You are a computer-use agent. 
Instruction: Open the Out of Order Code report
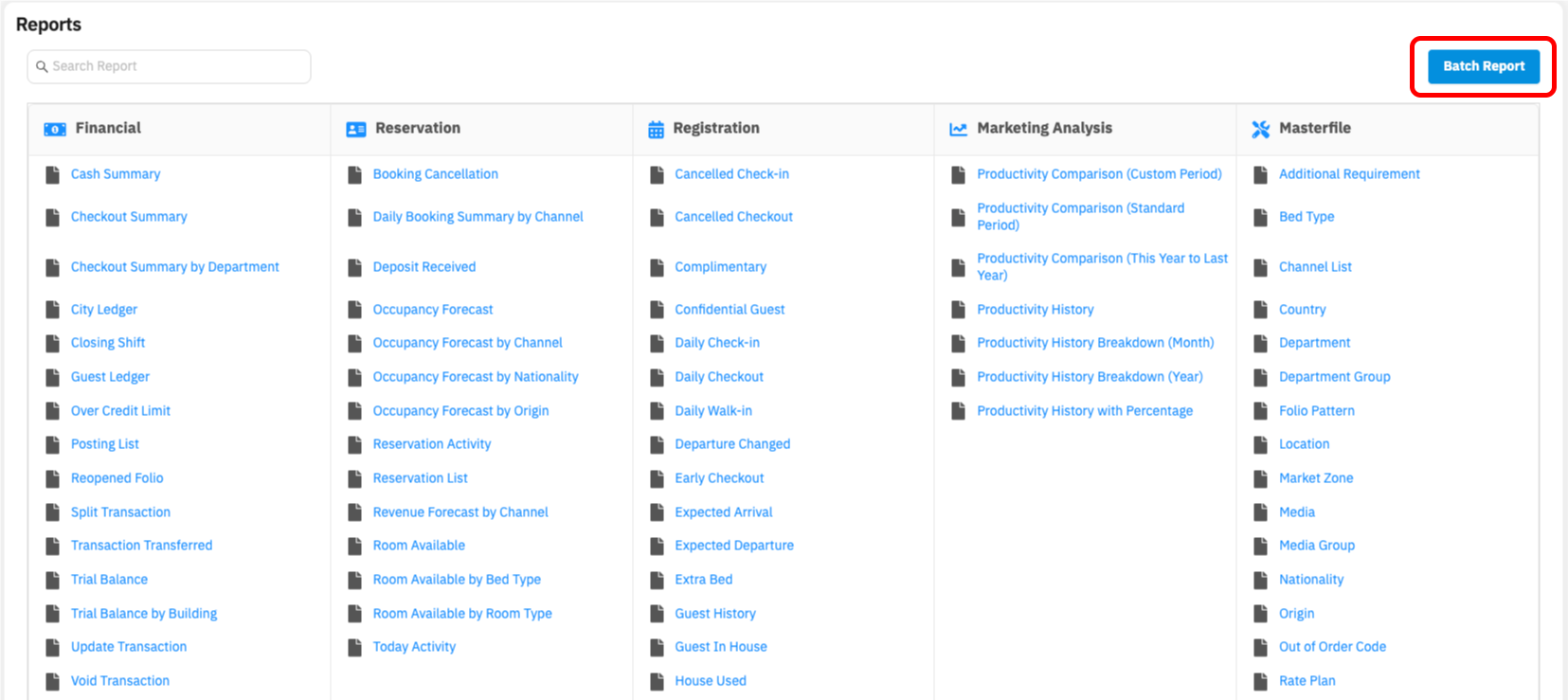pyautogui.click(x=1332, y=647)
